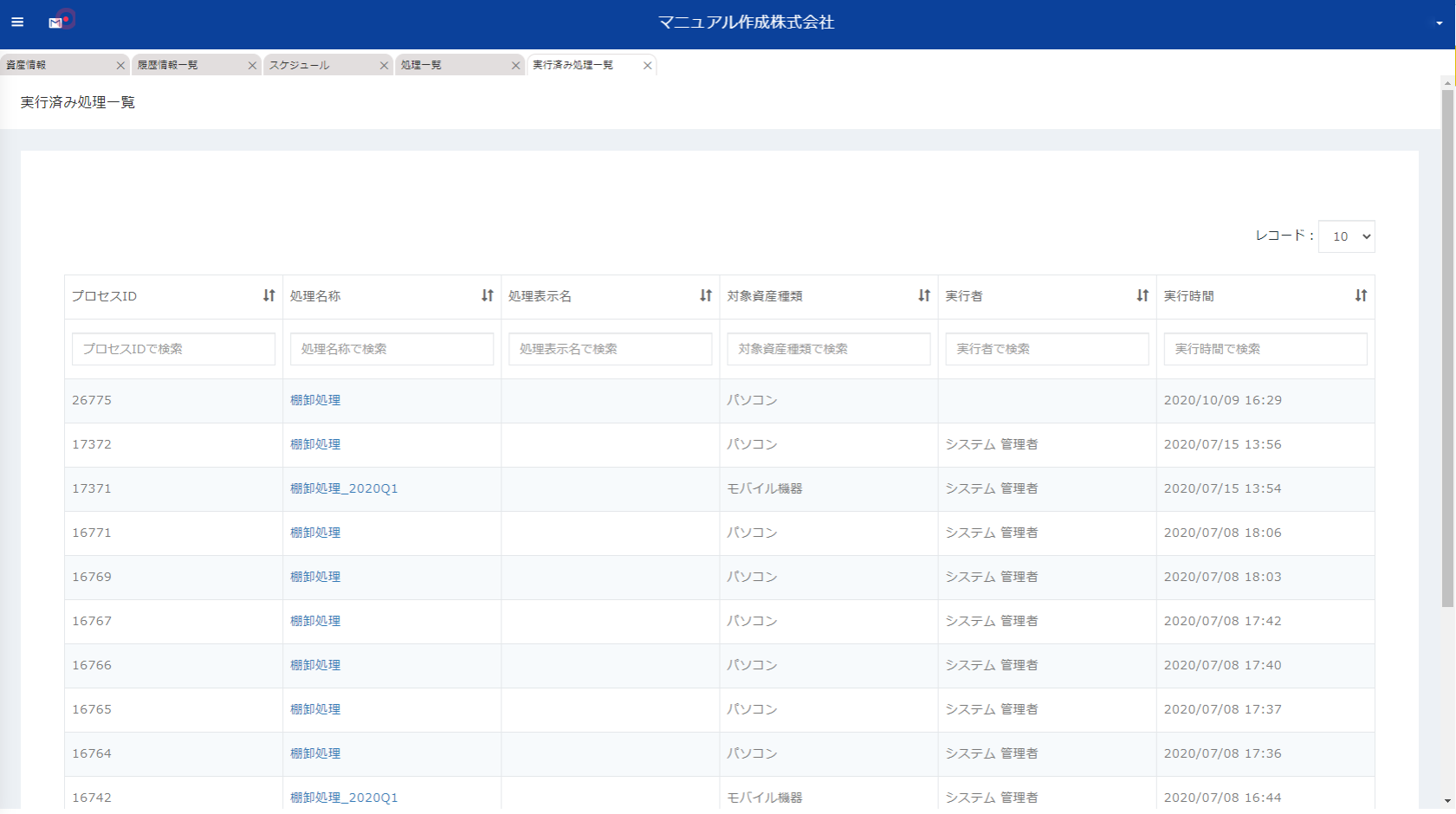
Task: Close the スケジュール tab
Action: click(384, 66)
